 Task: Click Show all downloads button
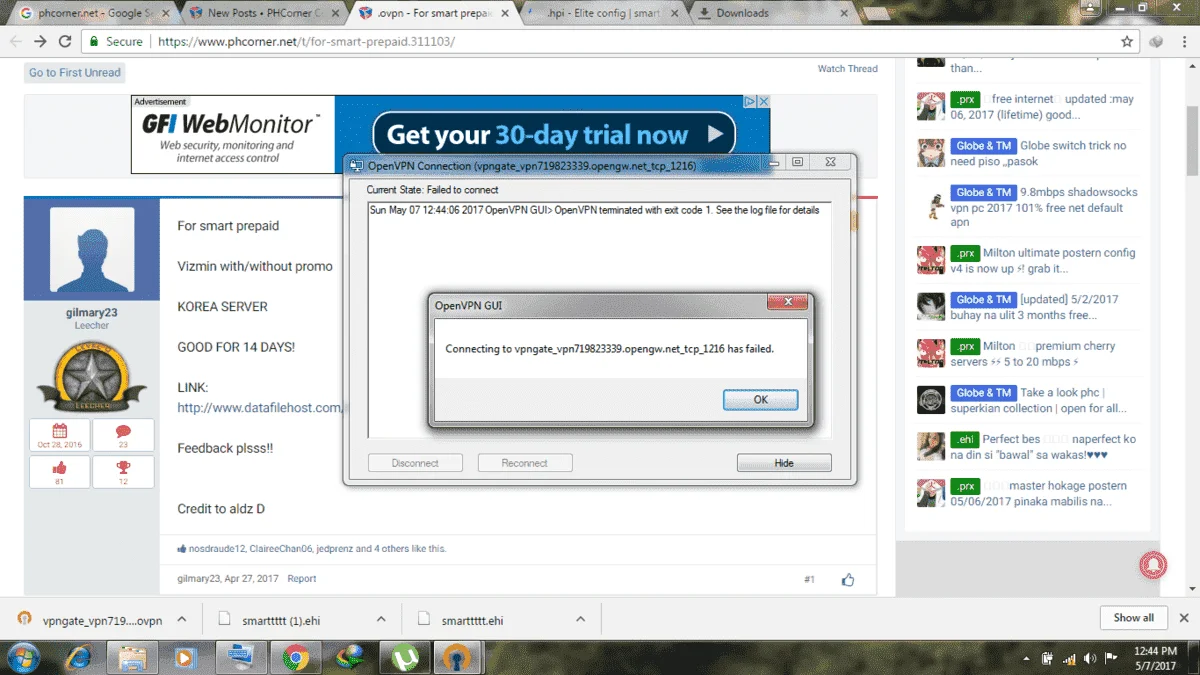pos(1134,618)
